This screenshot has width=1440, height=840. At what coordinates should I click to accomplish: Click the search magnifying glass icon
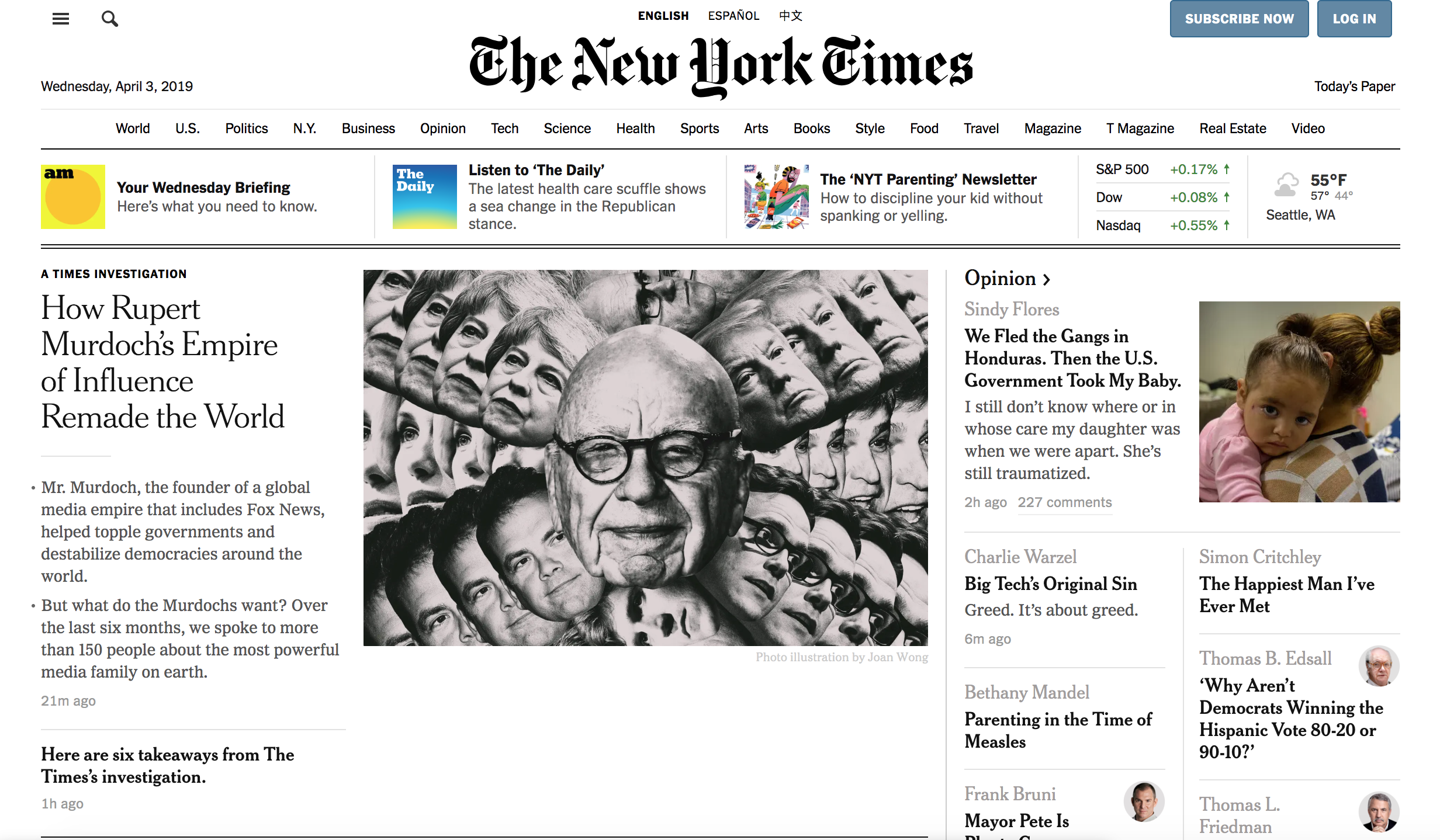[x=109, y=19]
